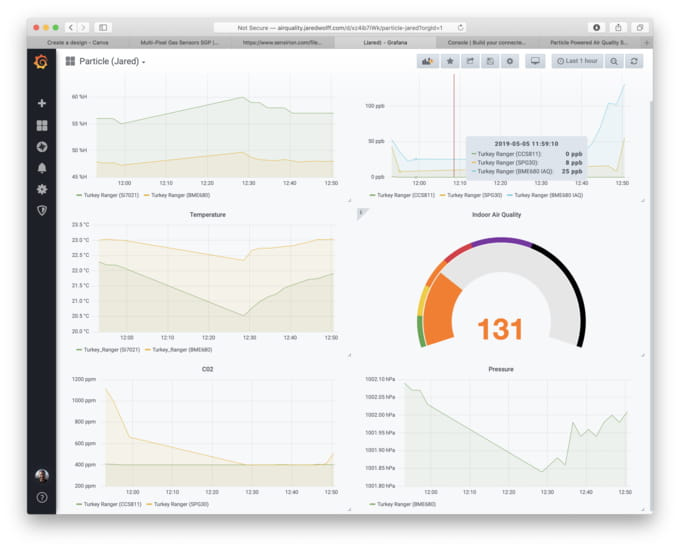680x550 pixels.
Task: Go forward with Safari forward arrow
Action: click(x=83, y=27)
